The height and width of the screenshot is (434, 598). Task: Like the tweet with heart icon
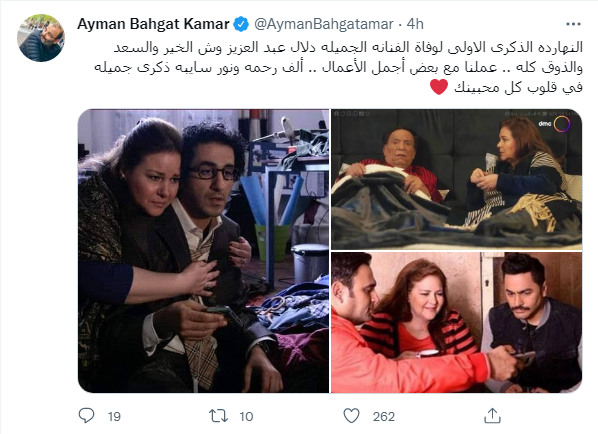[x=351, y=416]
